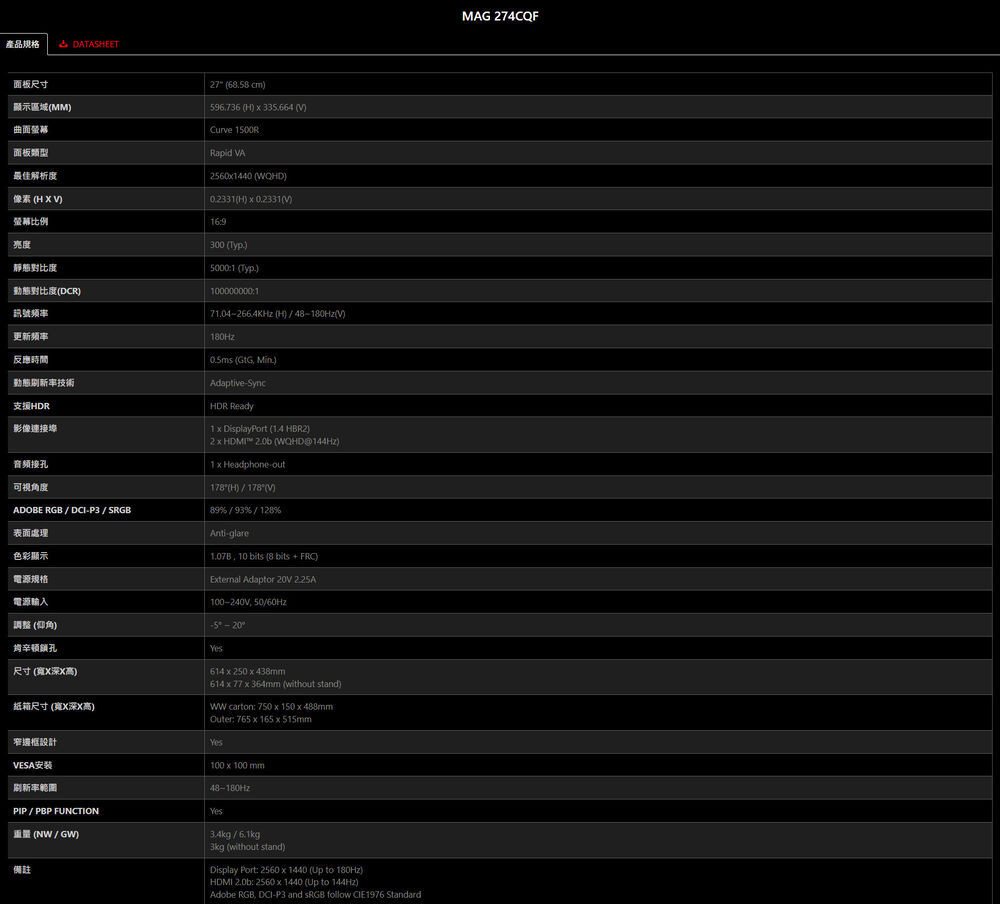
Task: Click the 180Hz refresh rate value
Action: (x=222, y=337)
